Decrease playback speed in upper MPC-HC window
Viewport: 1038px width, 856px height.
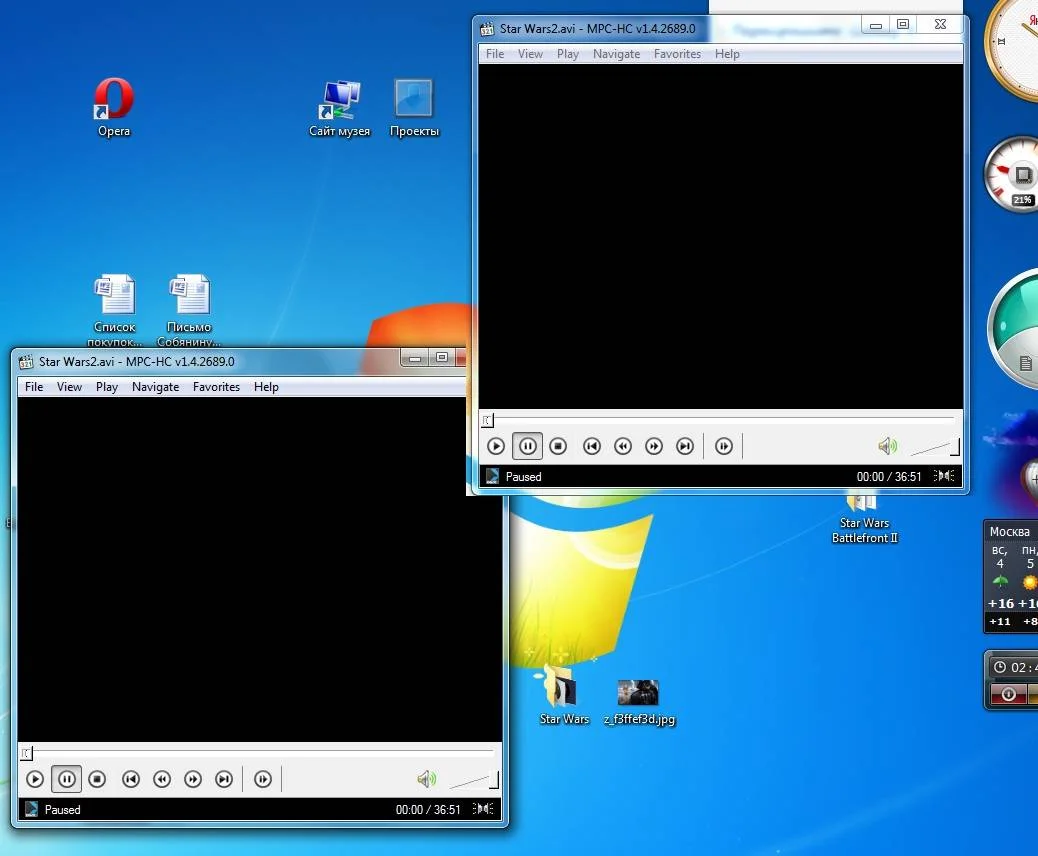tap(623, 446)
